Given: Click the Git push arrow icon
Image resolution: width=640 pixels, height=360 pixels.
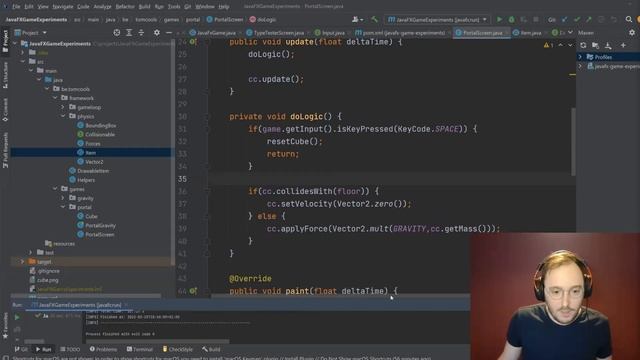Looking at the screenshot, I should 589,19.
